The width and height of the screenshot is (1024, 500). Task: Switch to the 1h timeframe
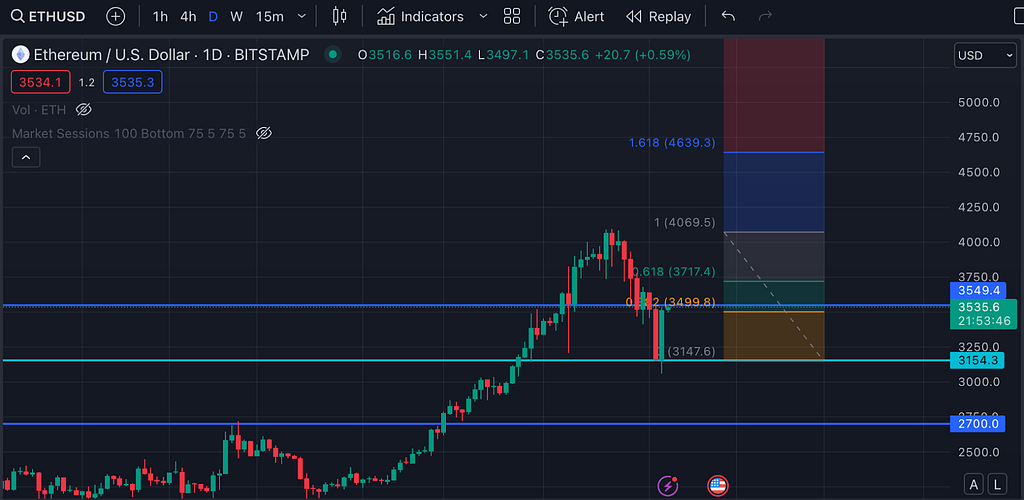160,16
